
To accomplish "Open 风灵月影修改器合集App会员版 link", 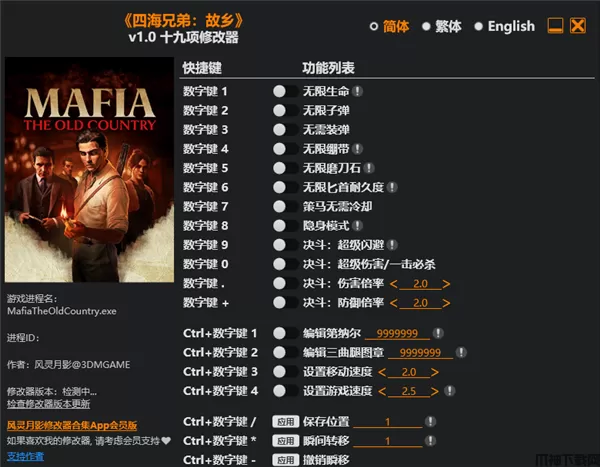I will pyautogui.click(x=72, y=425).
